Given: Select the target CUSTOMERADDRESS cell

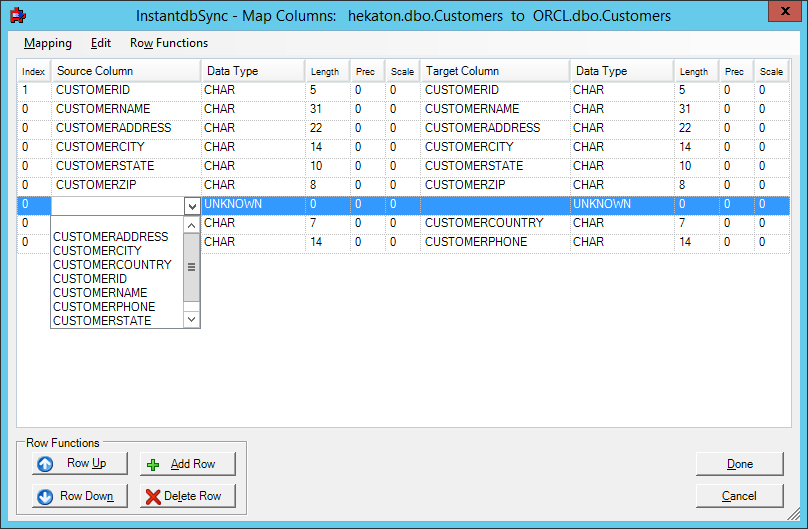Looking at the screenshot, I should pos(495,128).
